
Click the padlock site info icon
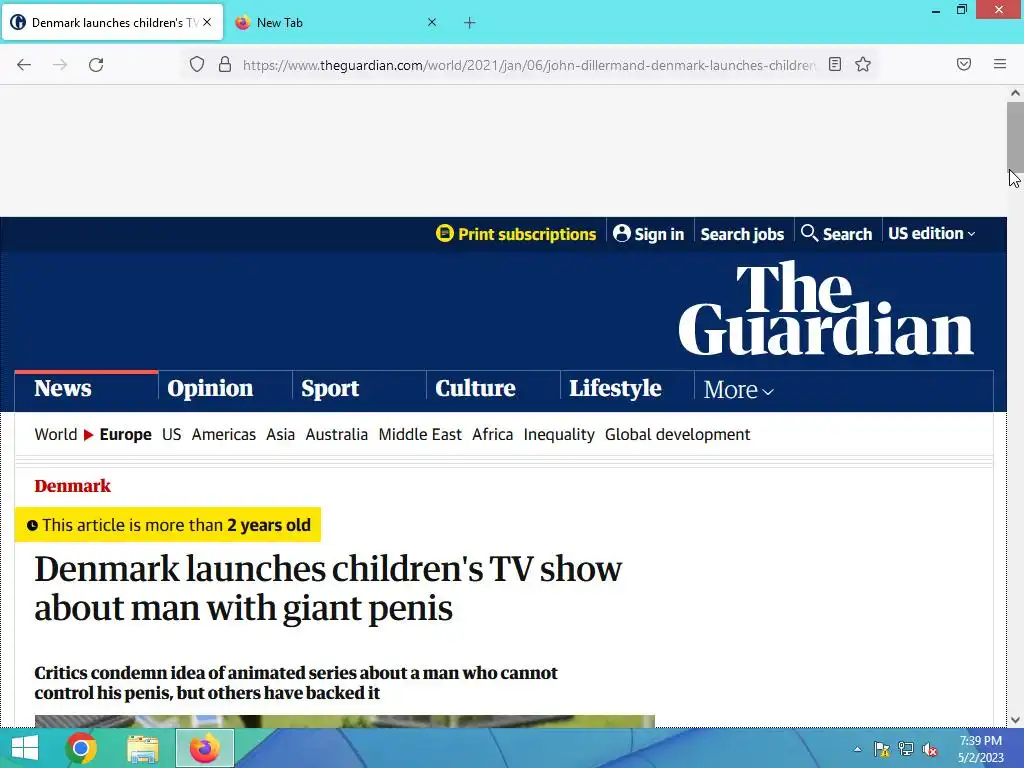click(x=225, y=64)
